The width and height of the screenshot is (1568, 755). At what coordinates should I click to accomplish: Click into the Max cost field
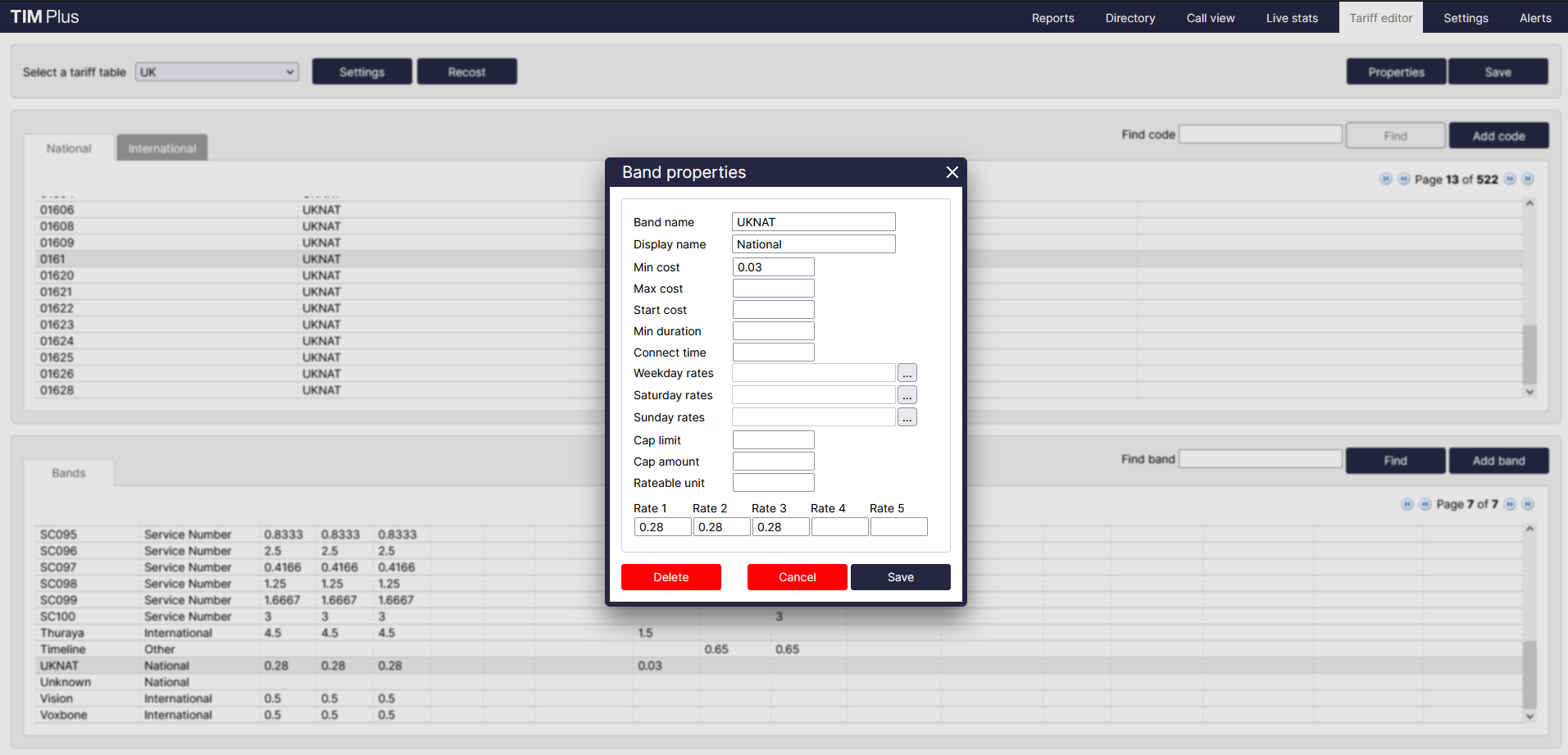tap(773, 289)
